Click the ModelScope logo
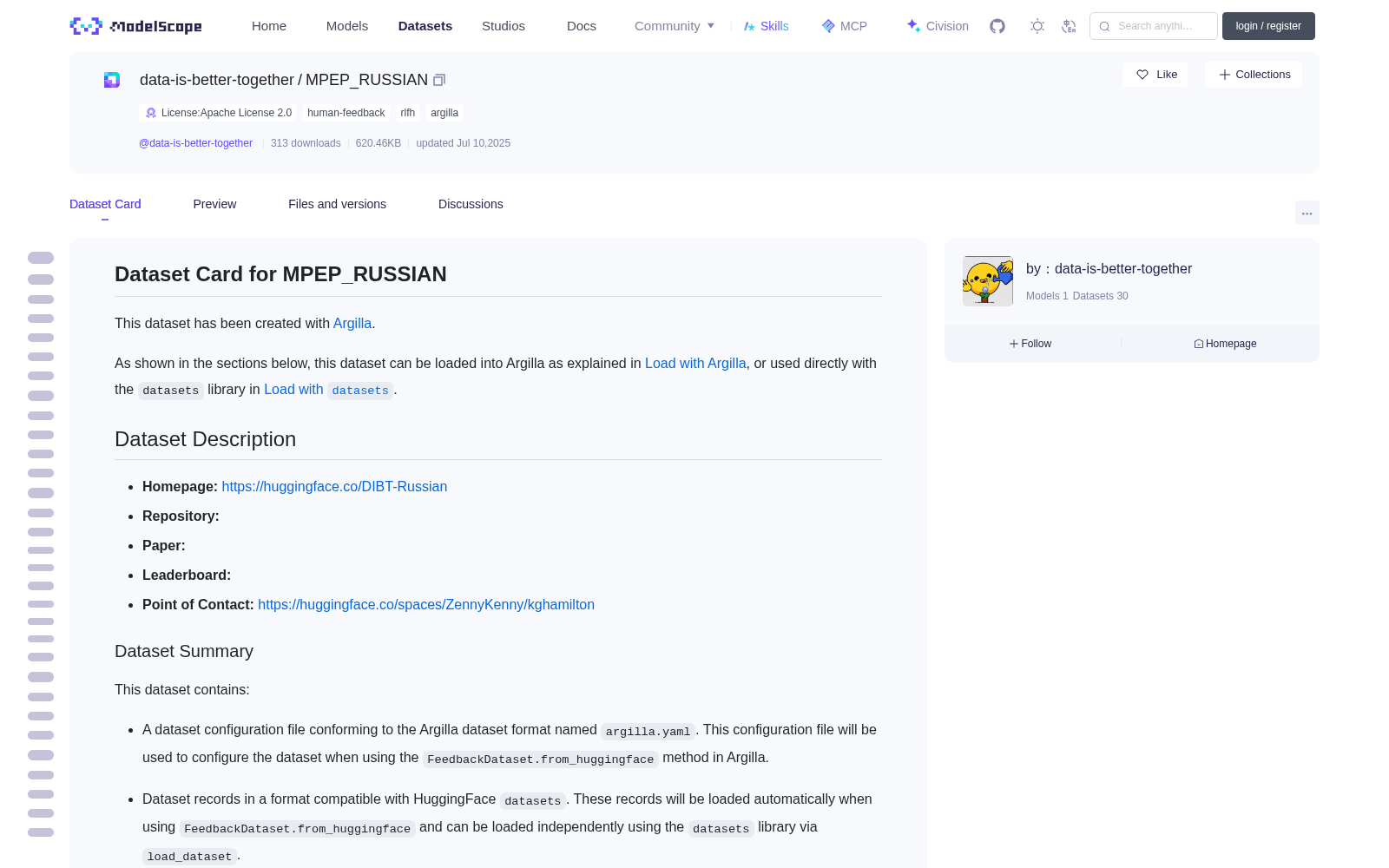 click(x=135, y=26)
